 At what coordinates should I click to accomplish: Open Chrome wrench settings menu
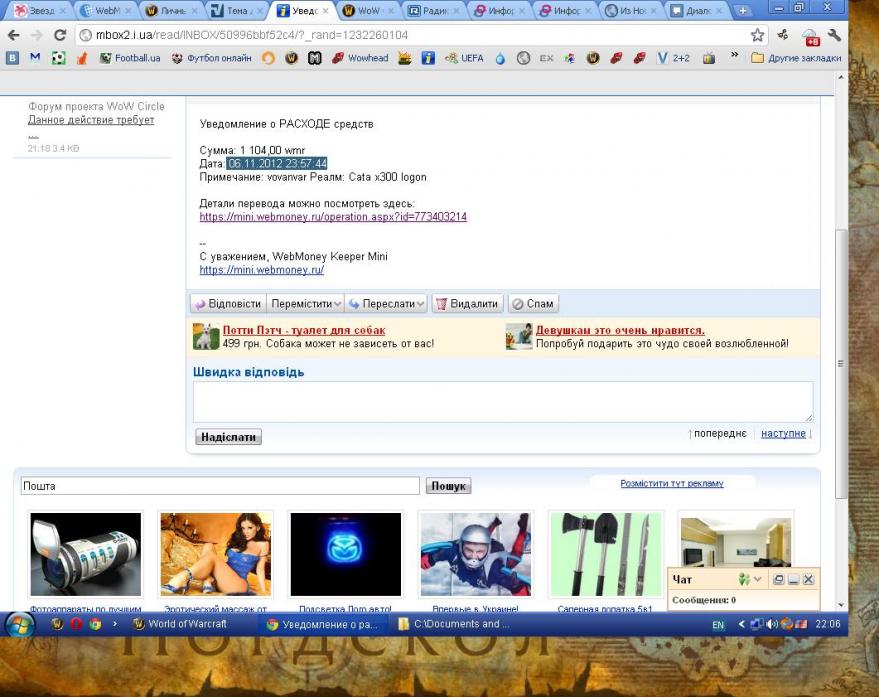click(x=834, y=35)
